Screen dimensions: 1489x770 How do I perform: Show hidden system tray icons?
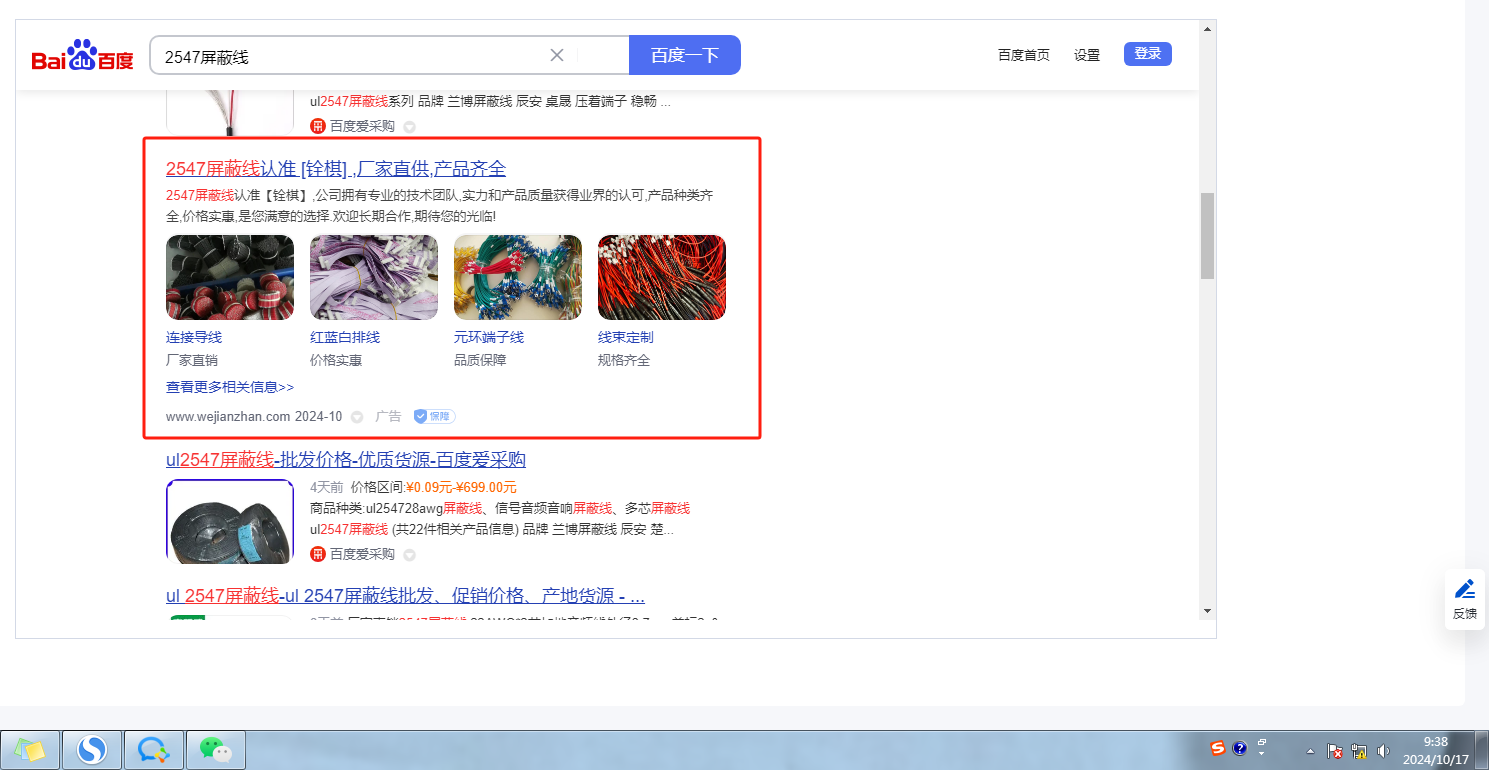[1311, 751]
